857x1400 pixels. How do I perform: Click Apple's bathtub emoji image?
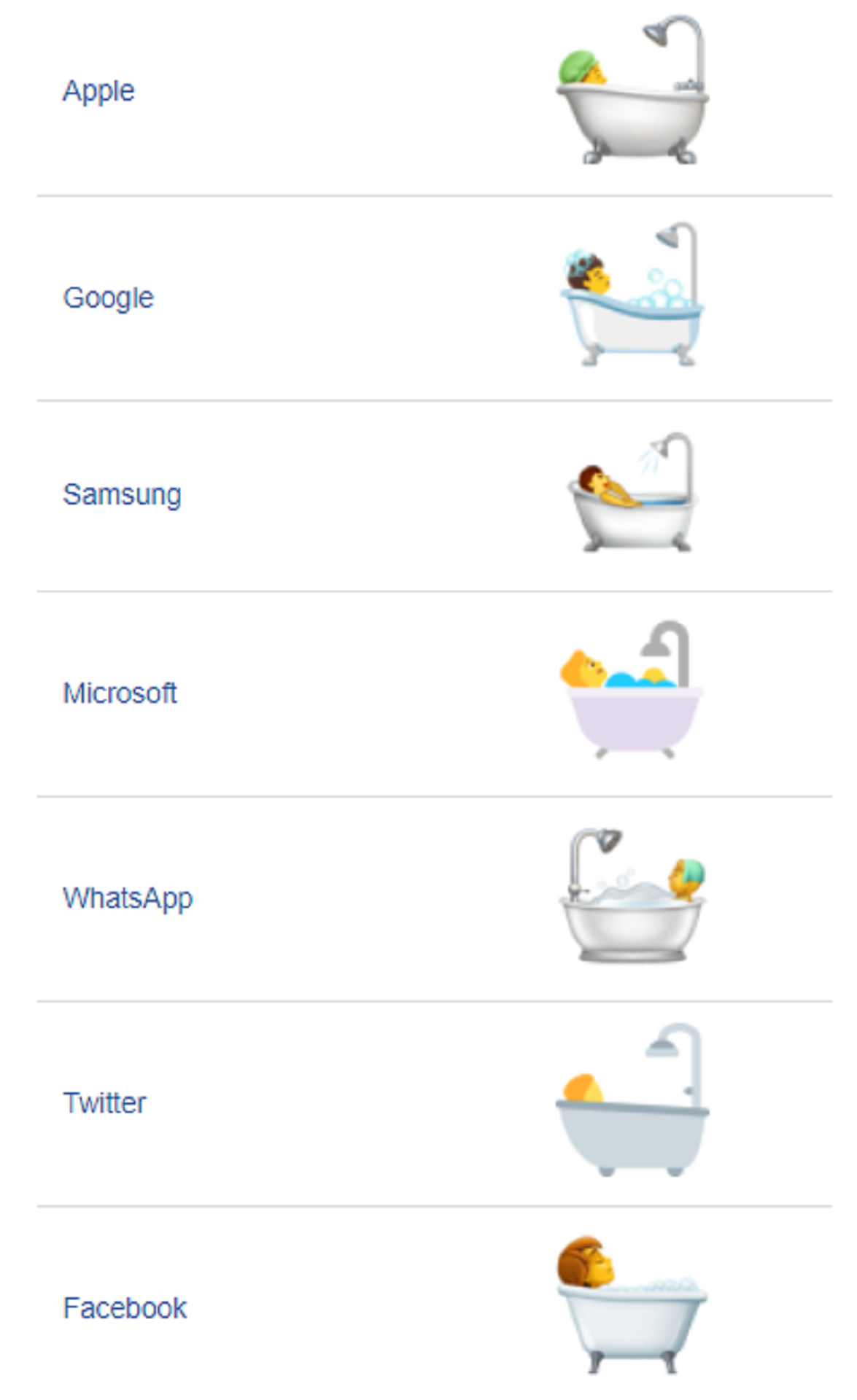pyautogui.click(x=632, y=90)
